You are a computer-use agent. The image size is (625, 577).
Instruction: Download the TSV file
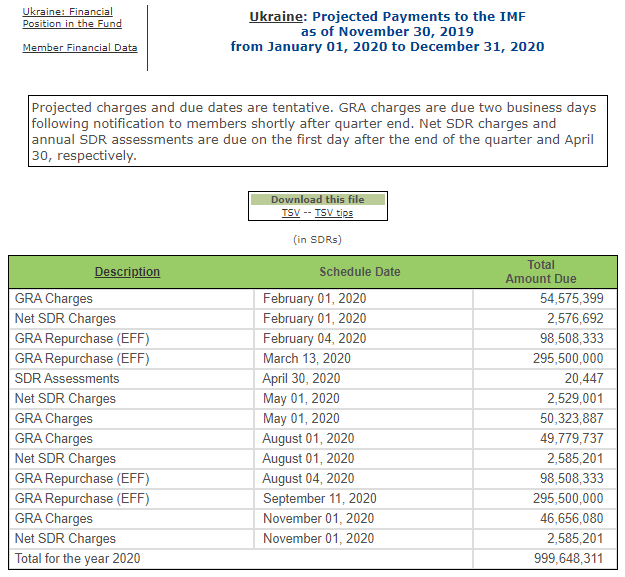coord(290,213)
